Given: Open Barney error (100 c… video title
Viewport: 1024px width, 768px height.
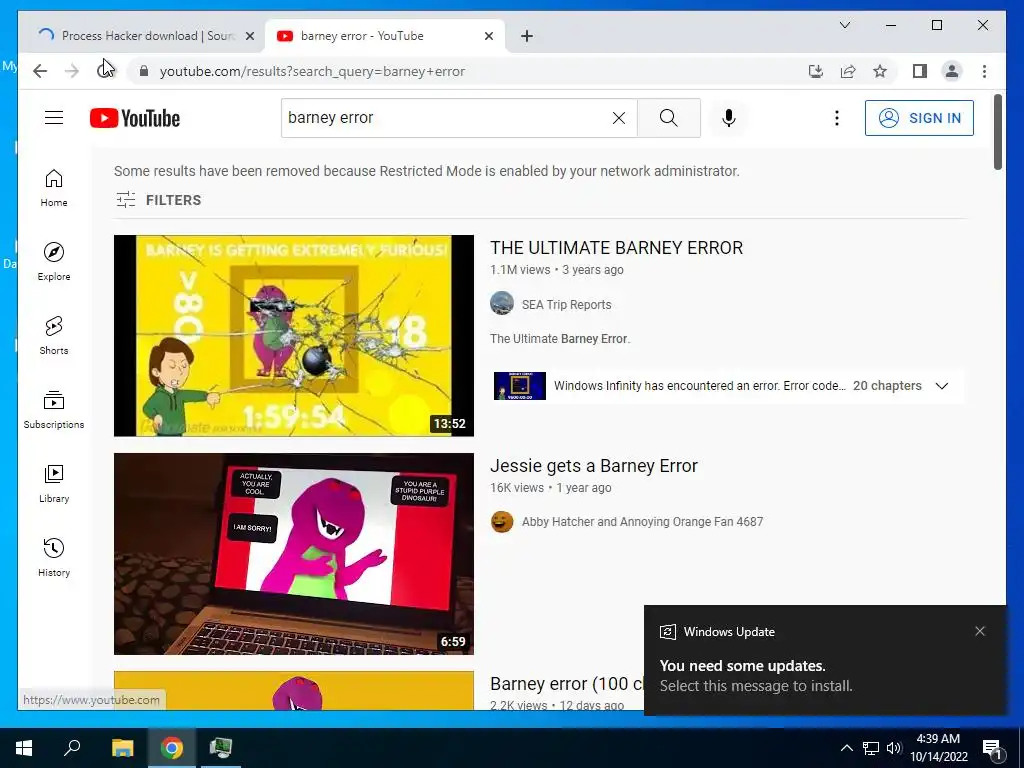Looking at the screenshot, I should tap(567, 684).
